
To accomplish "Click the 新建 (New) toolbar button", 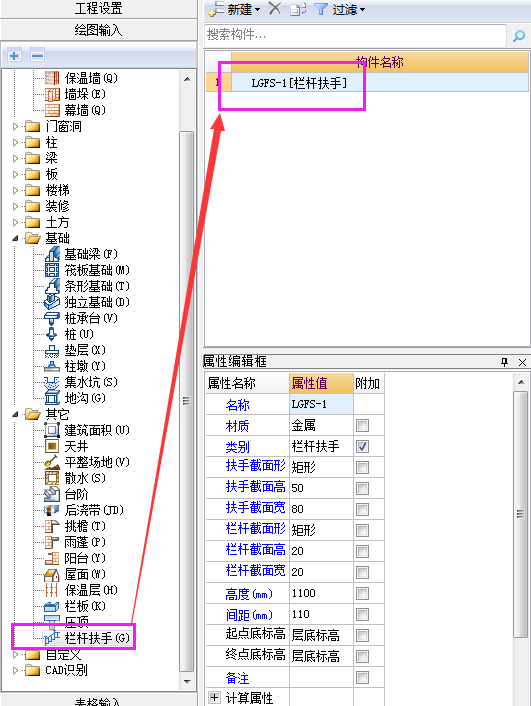I will [x=234, y=9].
